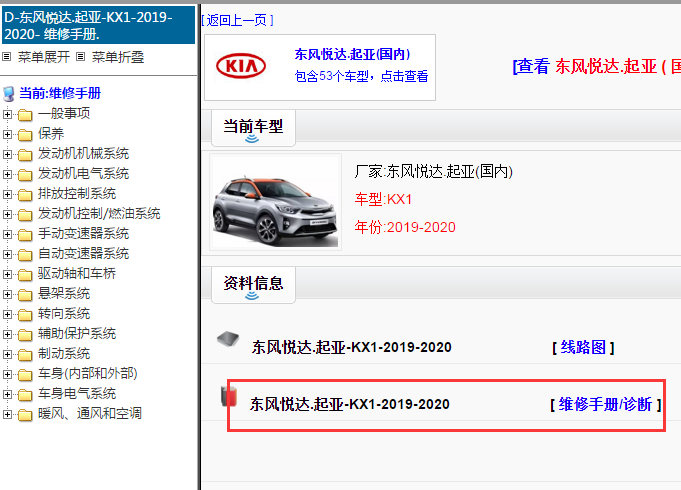
Task: Click the folder icon beside 辅助保护系统
Action: click(25, 334)
